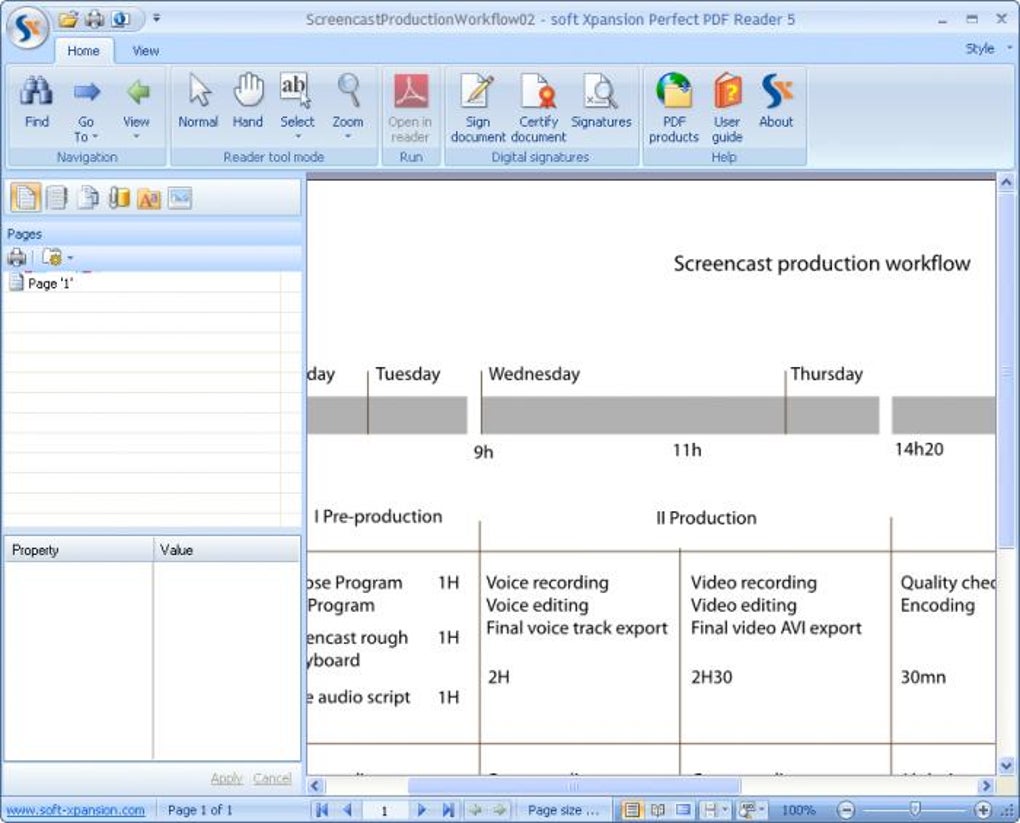
Task: Click the Page size status button
Action: click(563, 810)
